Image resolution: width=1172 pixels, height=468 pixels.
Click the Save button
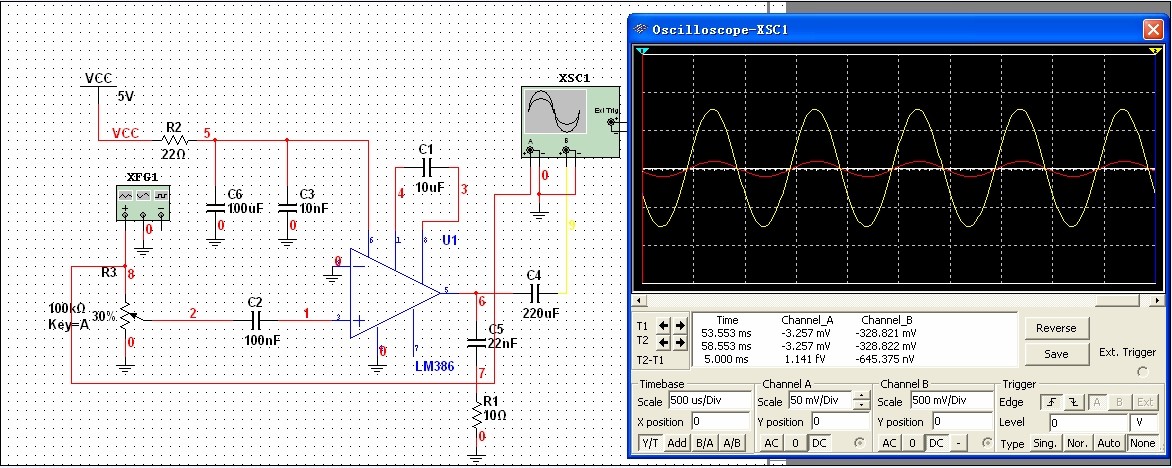(x=1056, y=354)
